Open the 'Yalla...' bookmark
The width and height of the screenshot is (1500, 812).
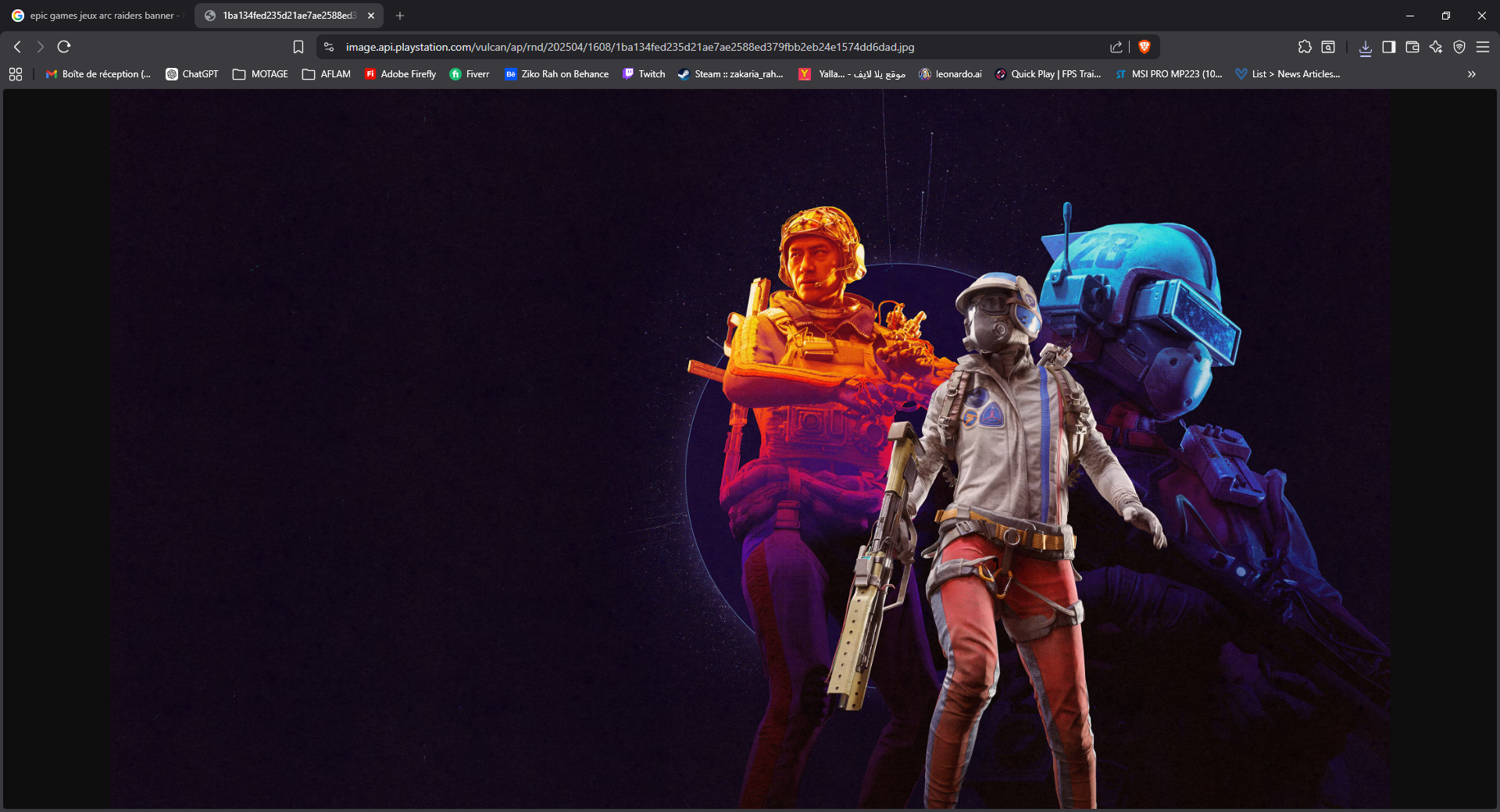852,74
